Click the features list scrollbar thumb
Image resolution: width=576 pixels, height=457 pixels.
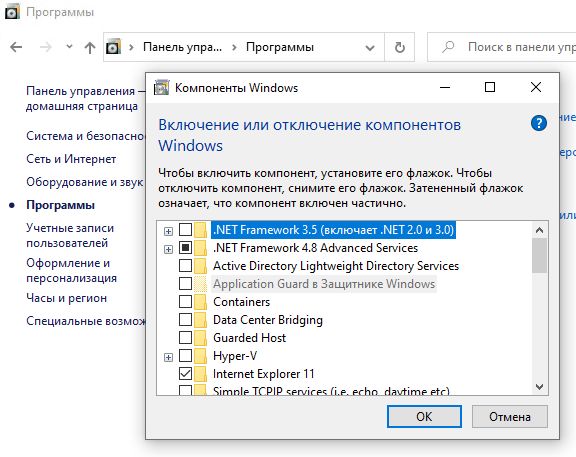point(539,256)
